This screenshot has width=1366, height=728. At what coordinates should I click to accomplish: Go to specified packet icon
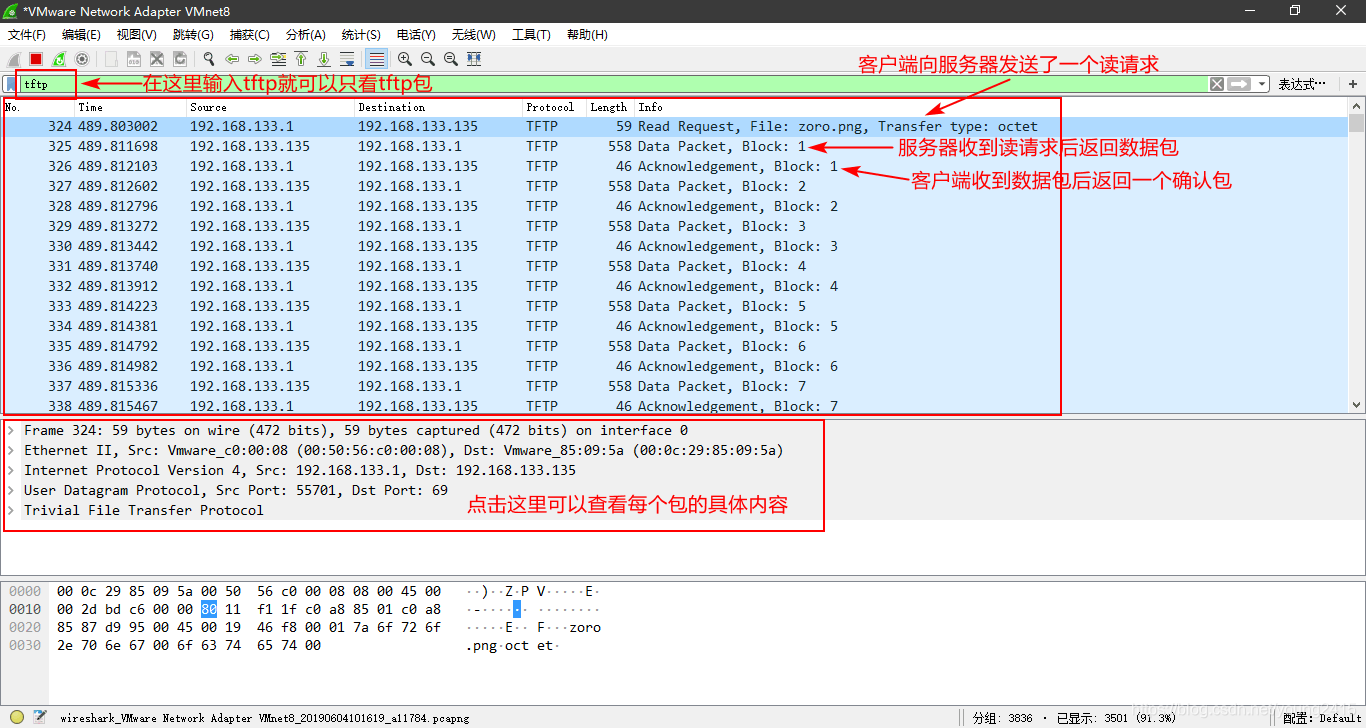(x=278, y=59)
